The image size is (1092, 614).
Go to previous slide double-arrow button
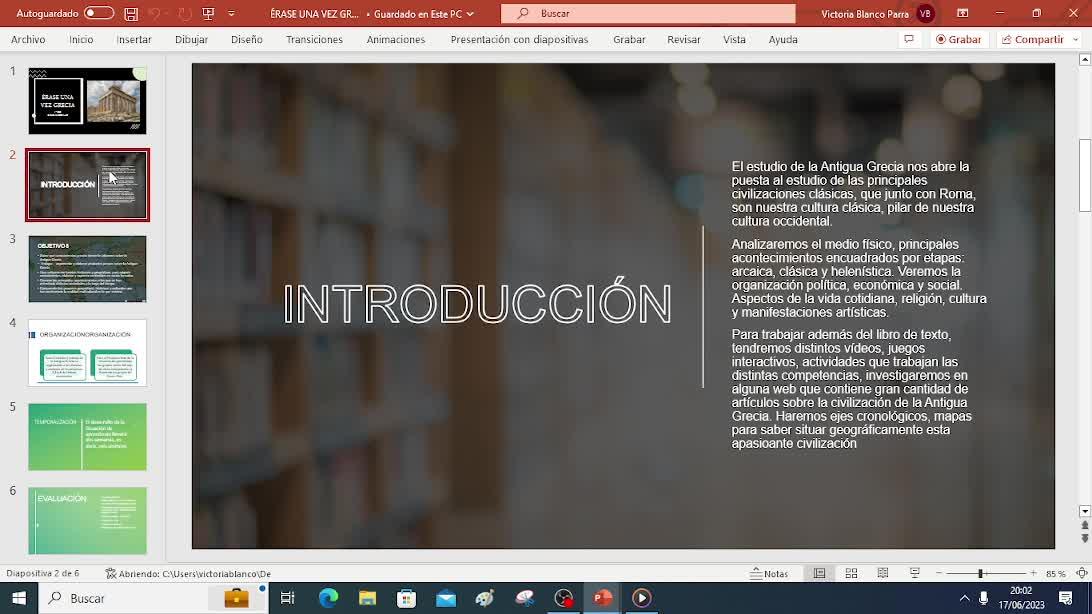pyautogui.click(x=1084, y=526)
